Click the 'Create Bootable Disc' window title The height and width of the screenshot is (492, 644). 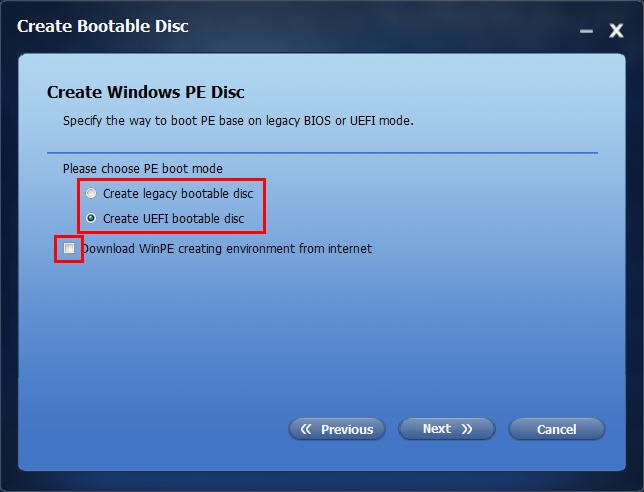click(x=103, y=26)
